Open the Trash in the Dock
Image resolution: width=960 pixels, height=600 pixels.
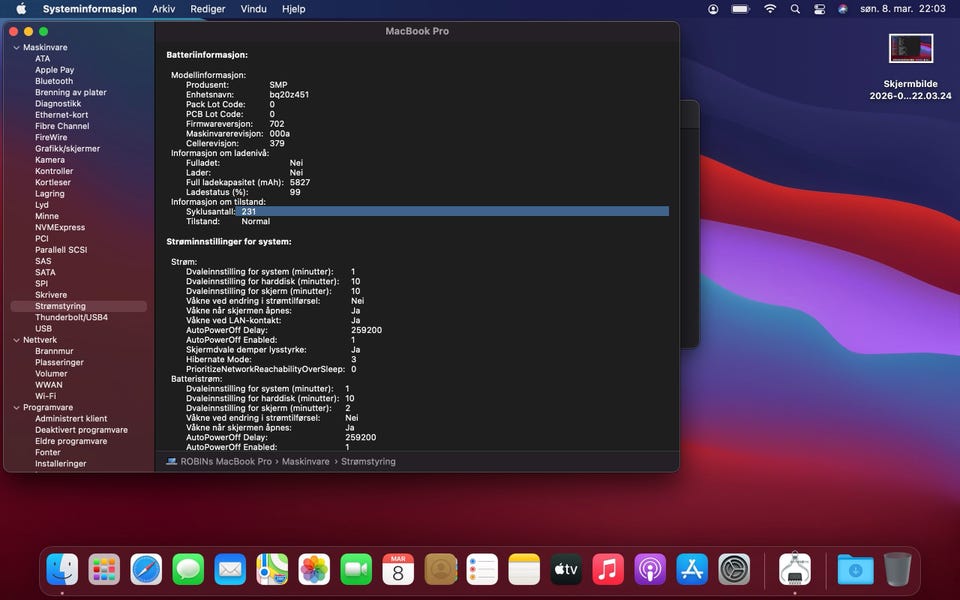coord(897,569)
